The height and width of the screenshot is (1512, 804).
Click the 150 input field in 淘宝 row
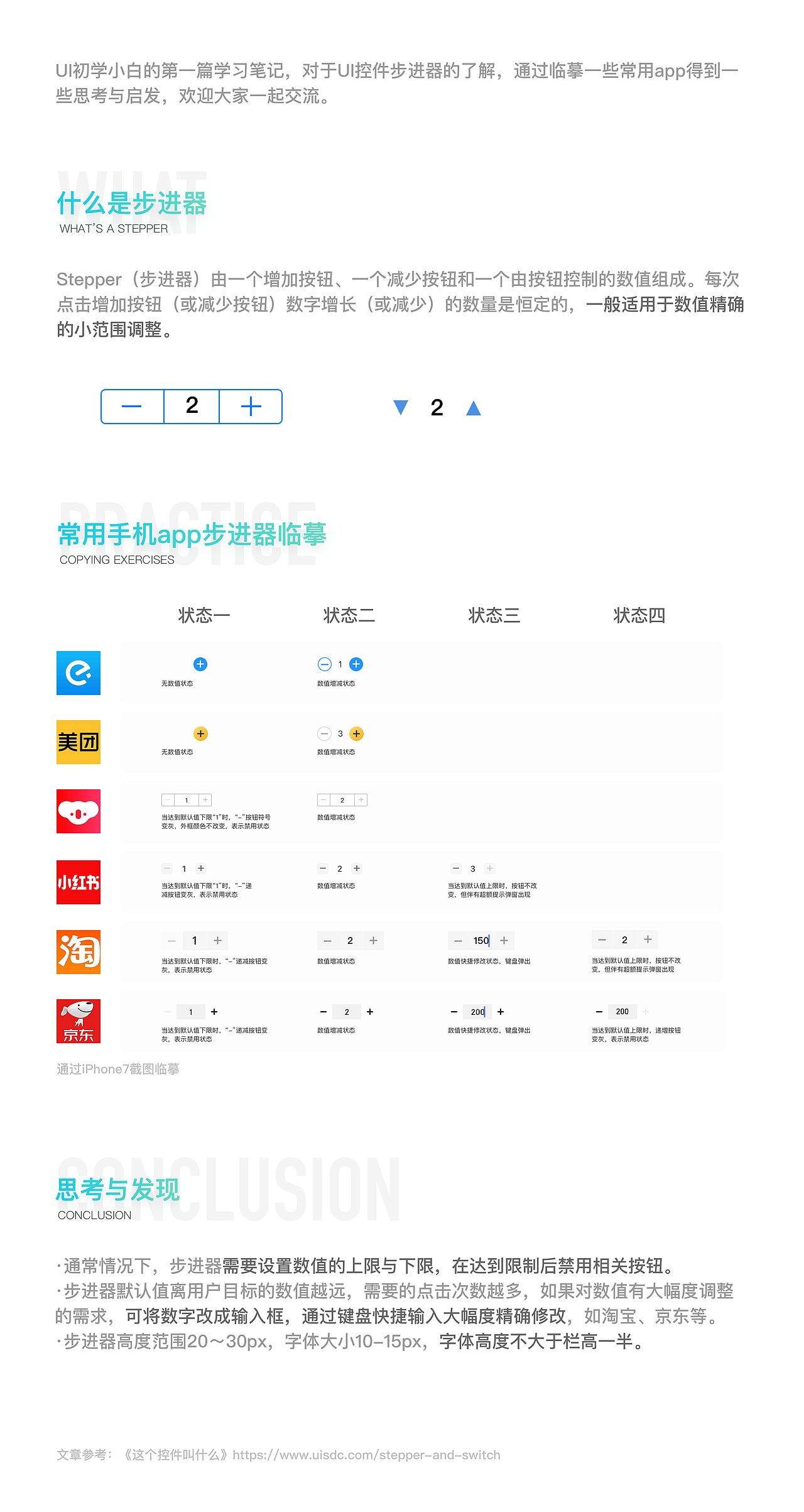point(481,941)
